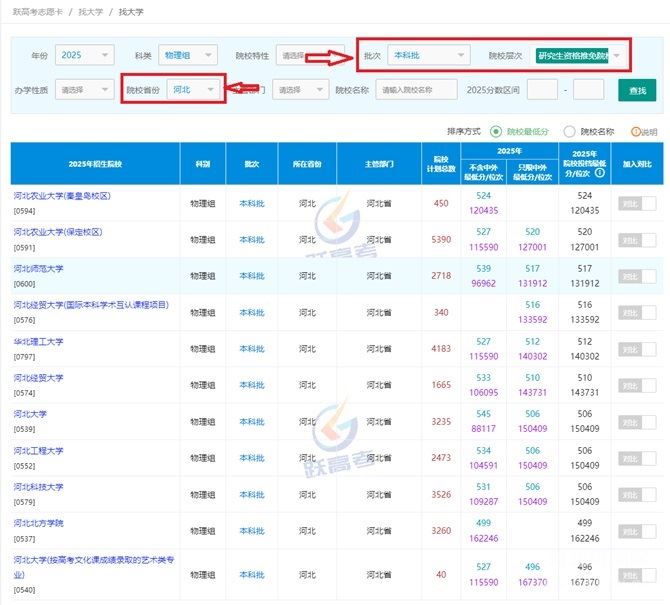This screenshot has width=670, height=605.
Task: Open the 院校特性 dropdown
Action: (310, 55)
